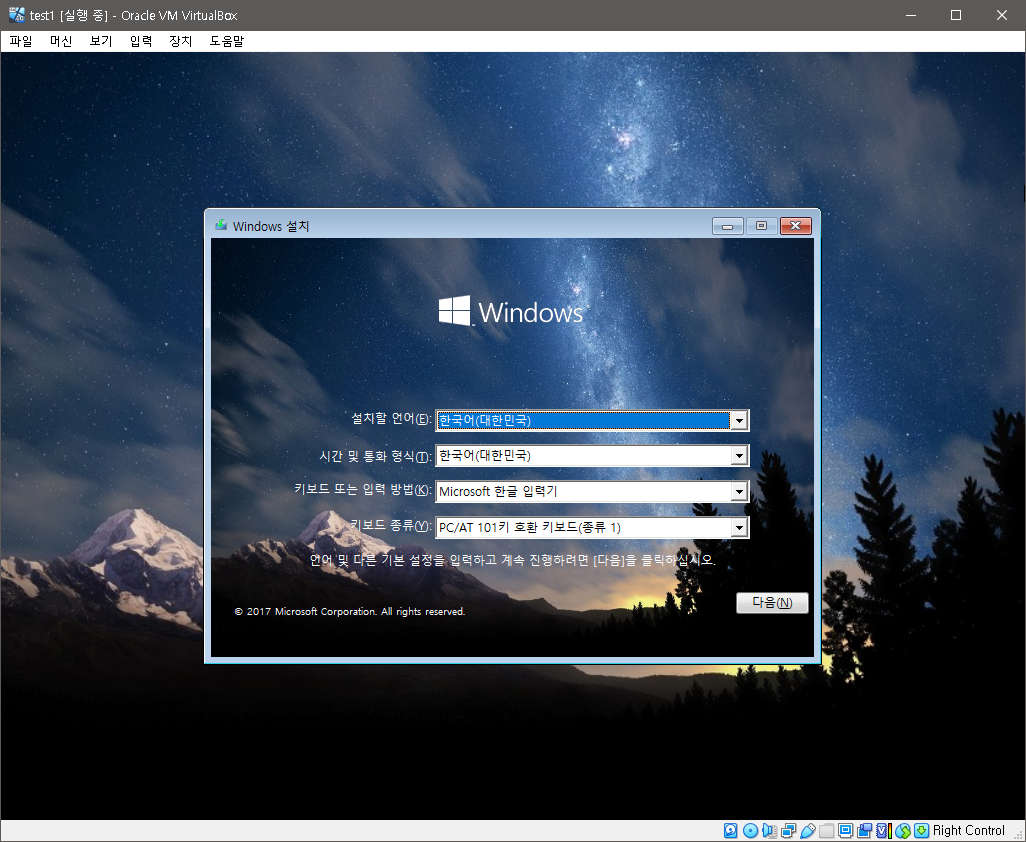Minimize the VirtualBox window
The height and width of the screenshot is (842, 1026).
pos(911,15)
